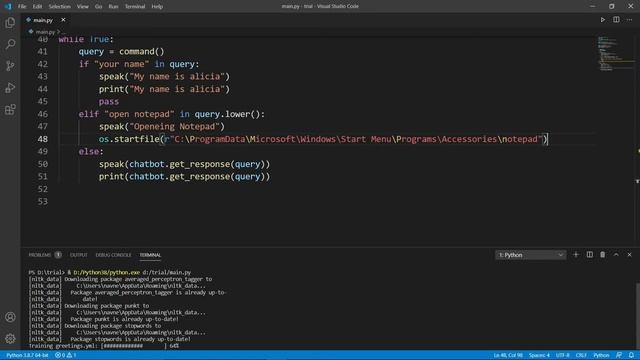Click line number 48 in gutter

42,139
